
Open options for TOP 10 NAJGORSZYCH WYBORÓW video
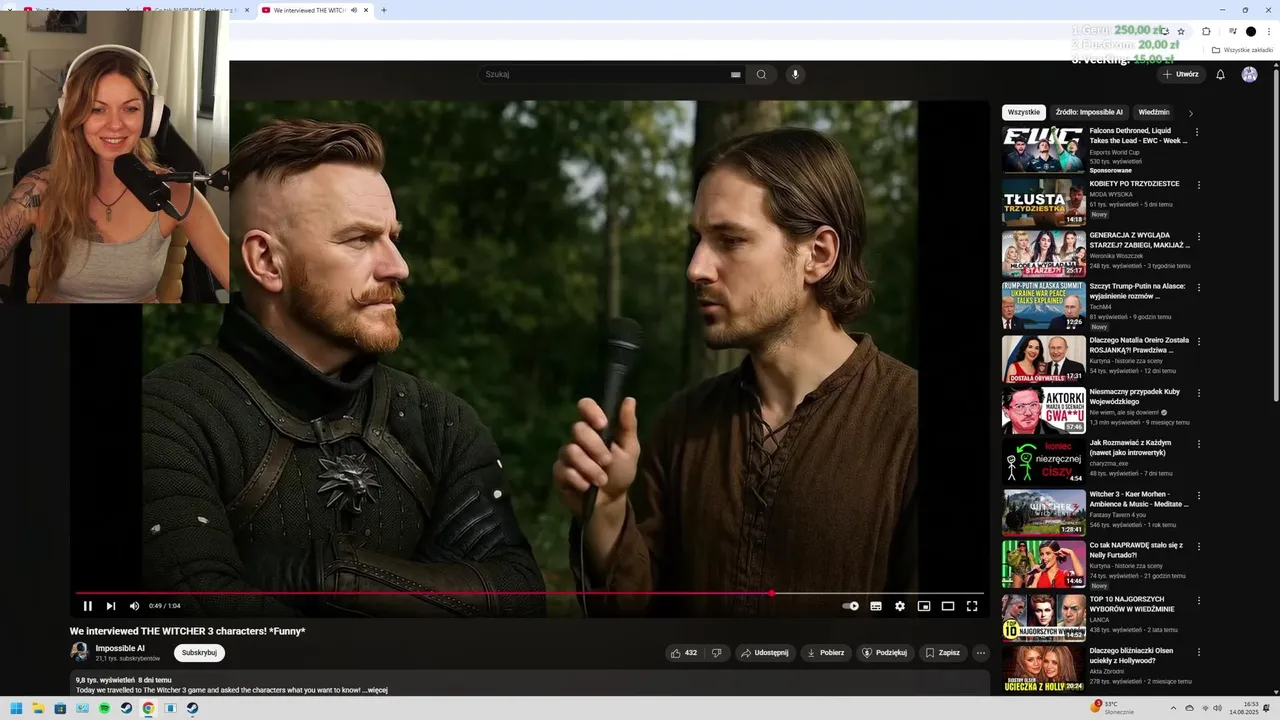click(1197, 600)
